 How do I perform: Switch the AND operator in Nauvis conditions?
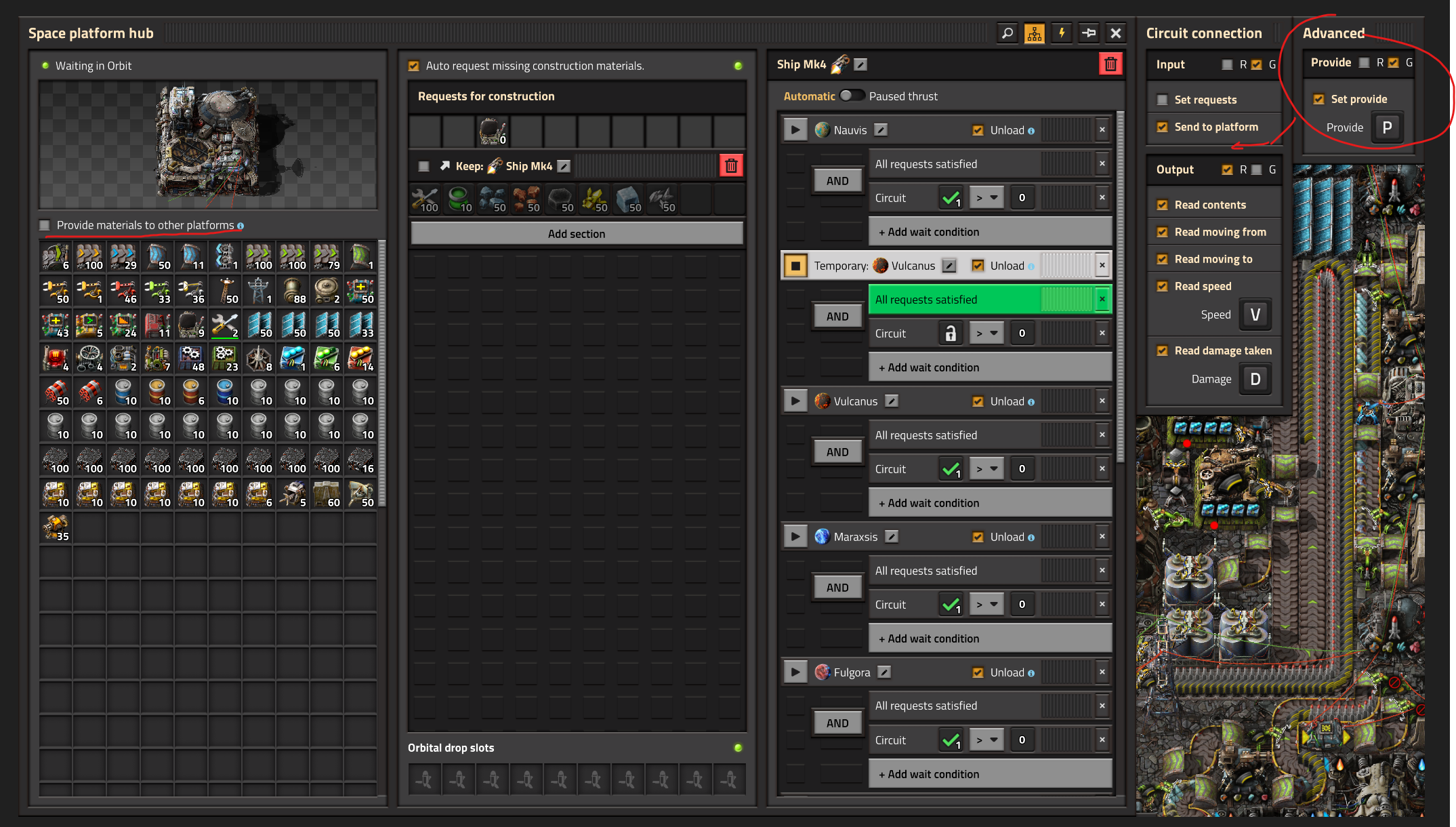coord(837,181)
